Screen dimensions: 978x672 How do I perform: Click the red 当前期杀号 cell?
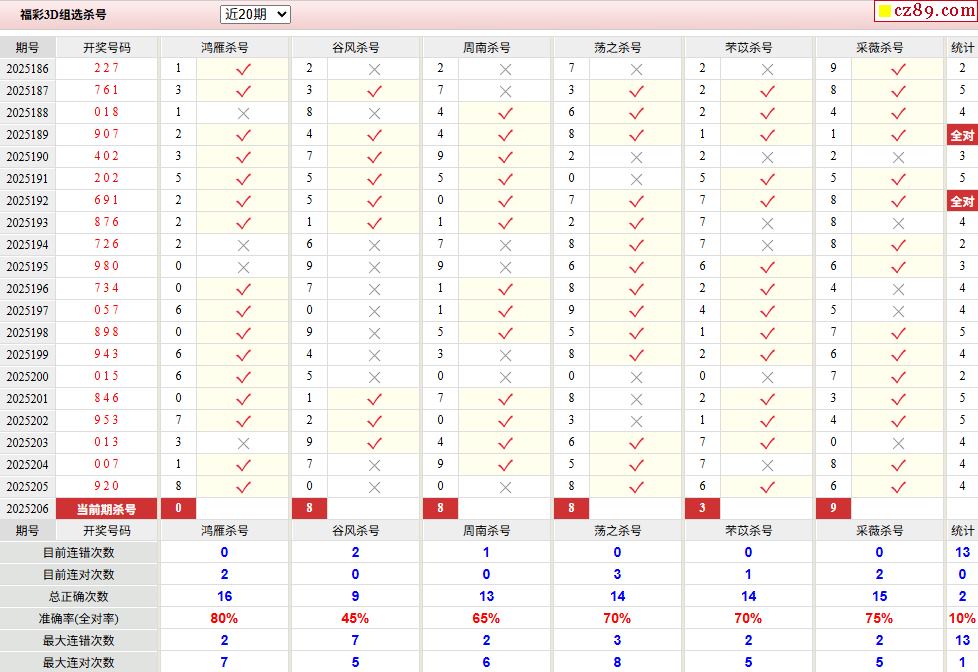107,509
